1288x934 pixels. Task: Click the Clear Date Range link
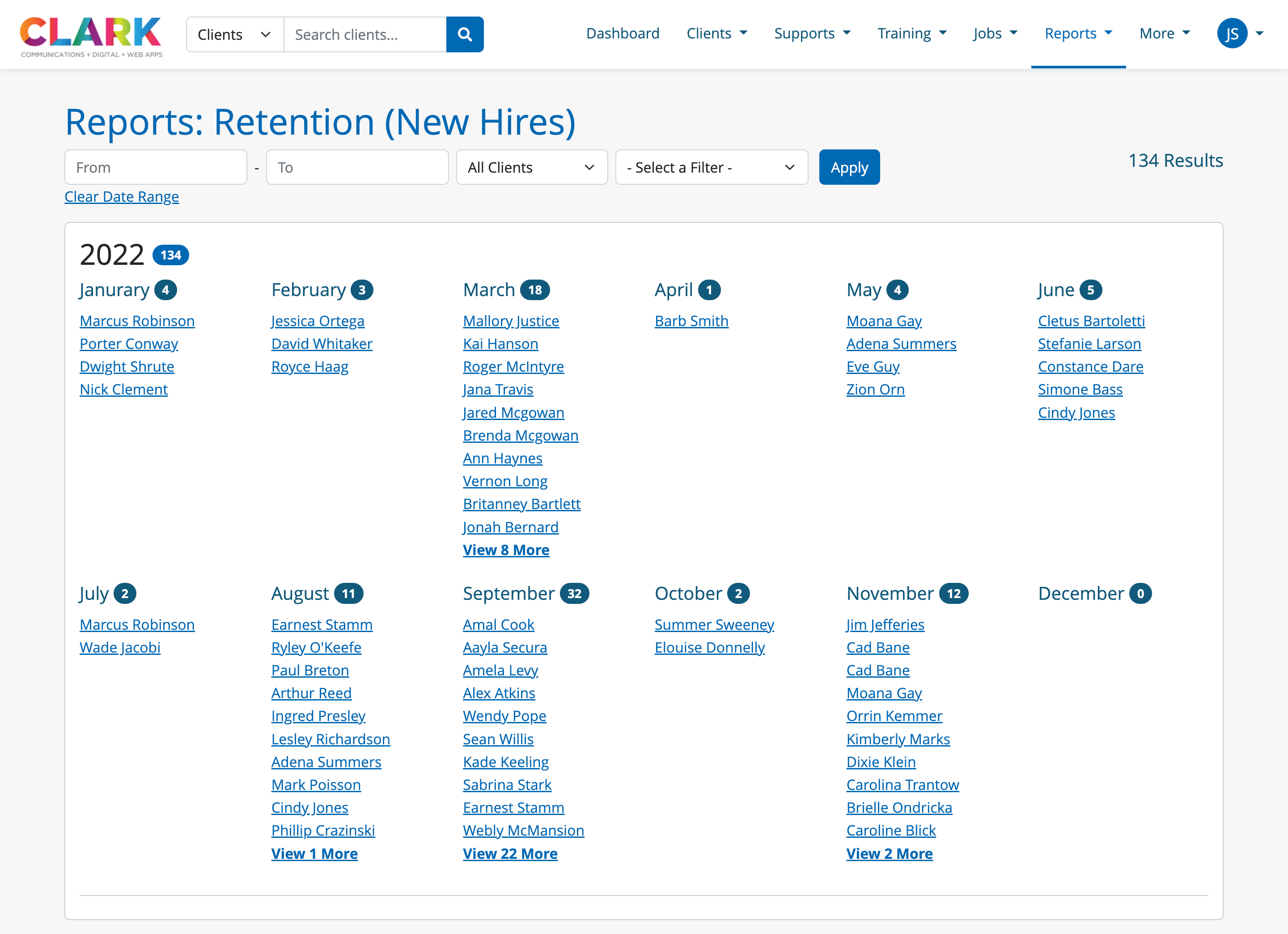click(122, 196)
